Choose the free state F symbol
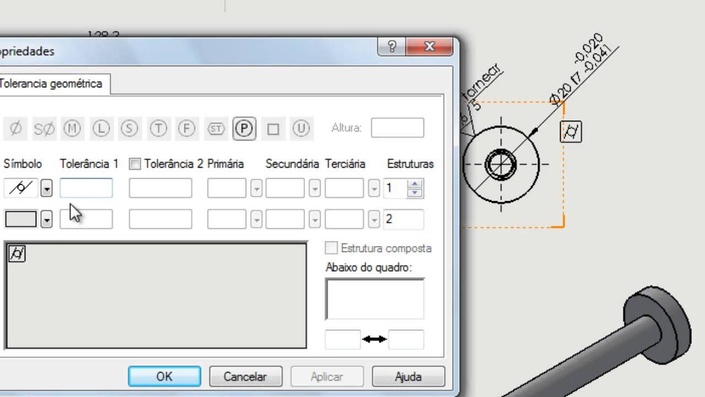The height and width of the screenshot is (397, 705). point(187,129)
